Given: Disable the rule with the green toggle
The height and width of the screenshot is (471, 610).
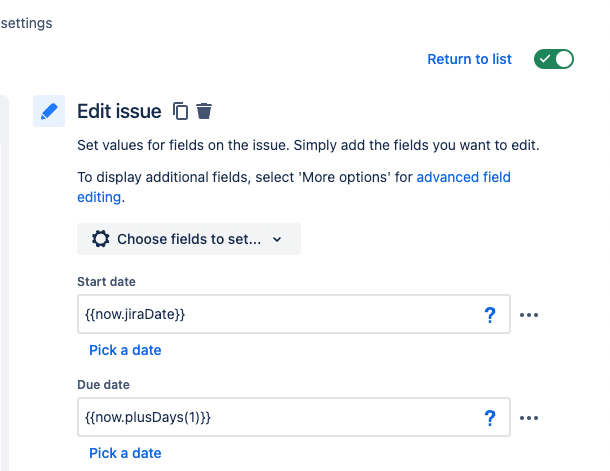Looking at the screenshot, I should [x=554, y=59].
